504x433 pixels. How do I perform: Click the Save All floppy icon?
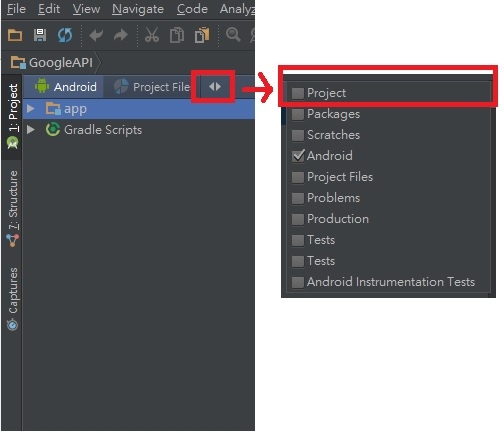[x=40, y=35]
